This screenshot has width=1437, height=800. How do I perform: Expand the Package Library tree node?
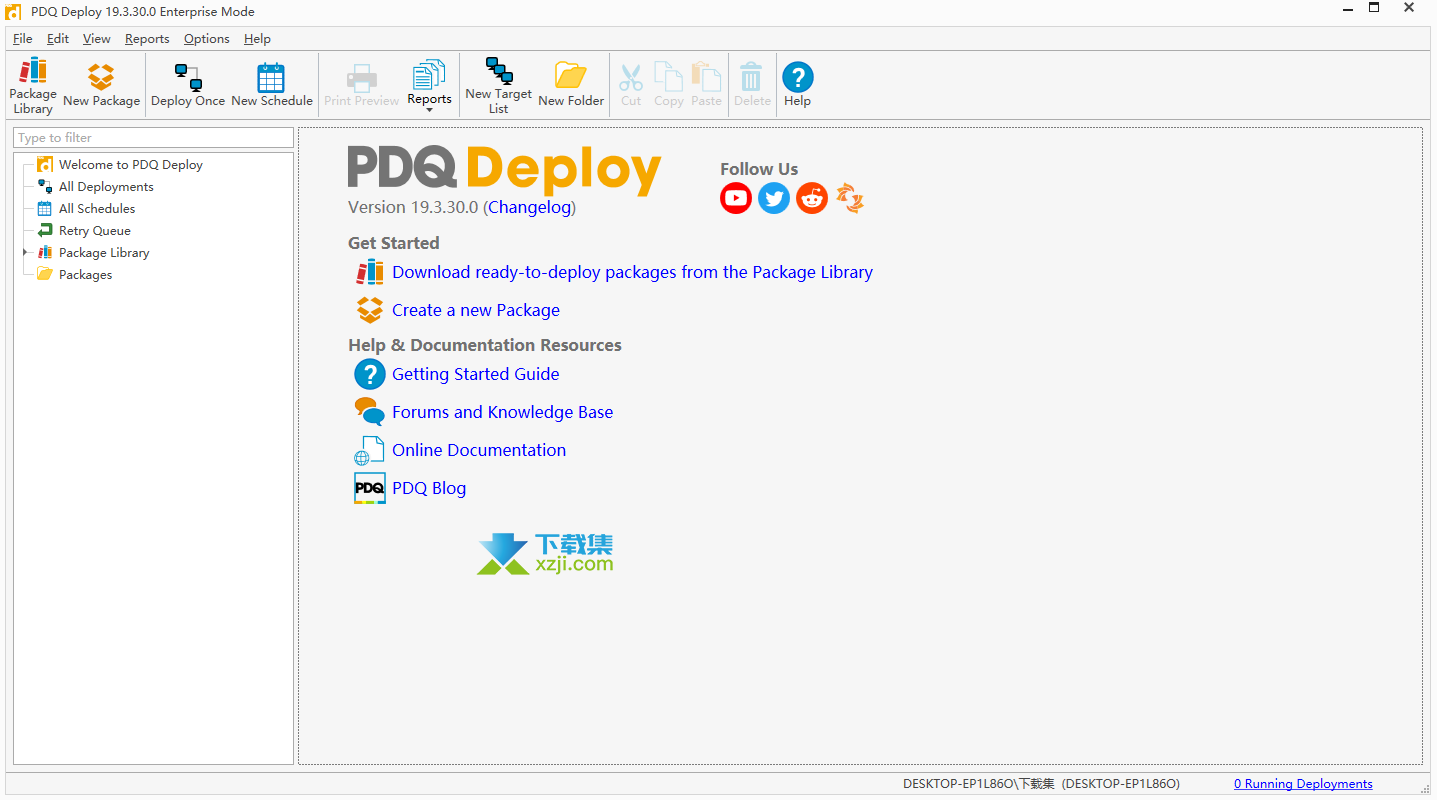click(x=25, y=253)
